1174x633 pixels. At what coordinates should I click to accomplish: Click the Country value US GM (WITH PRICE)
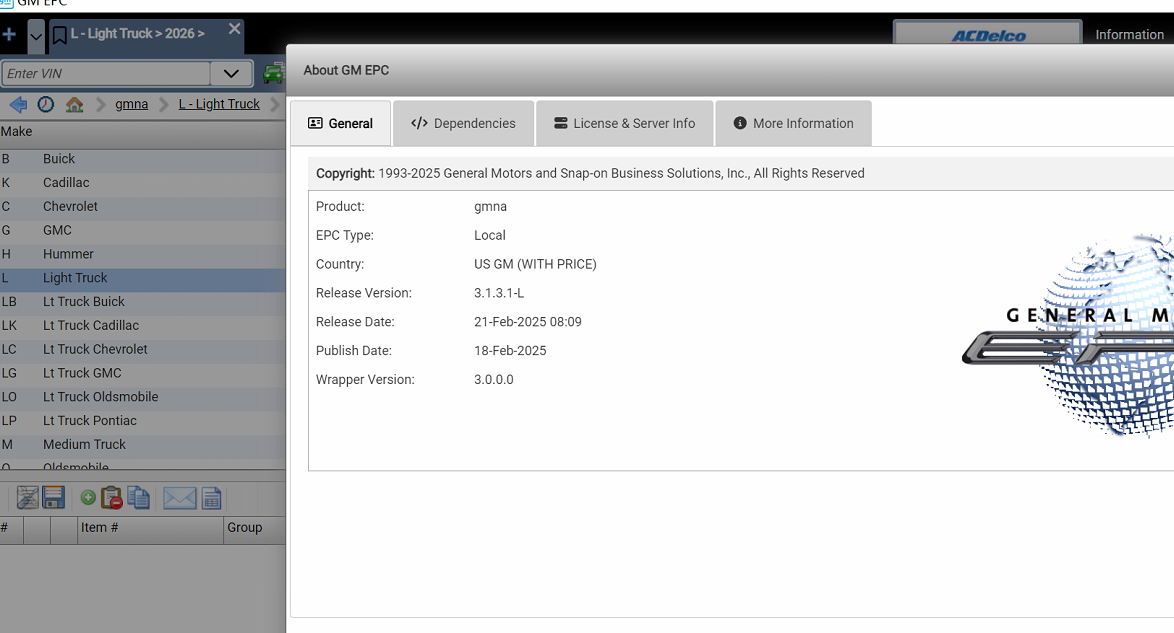pyautogui.click(x=535, y=264)
